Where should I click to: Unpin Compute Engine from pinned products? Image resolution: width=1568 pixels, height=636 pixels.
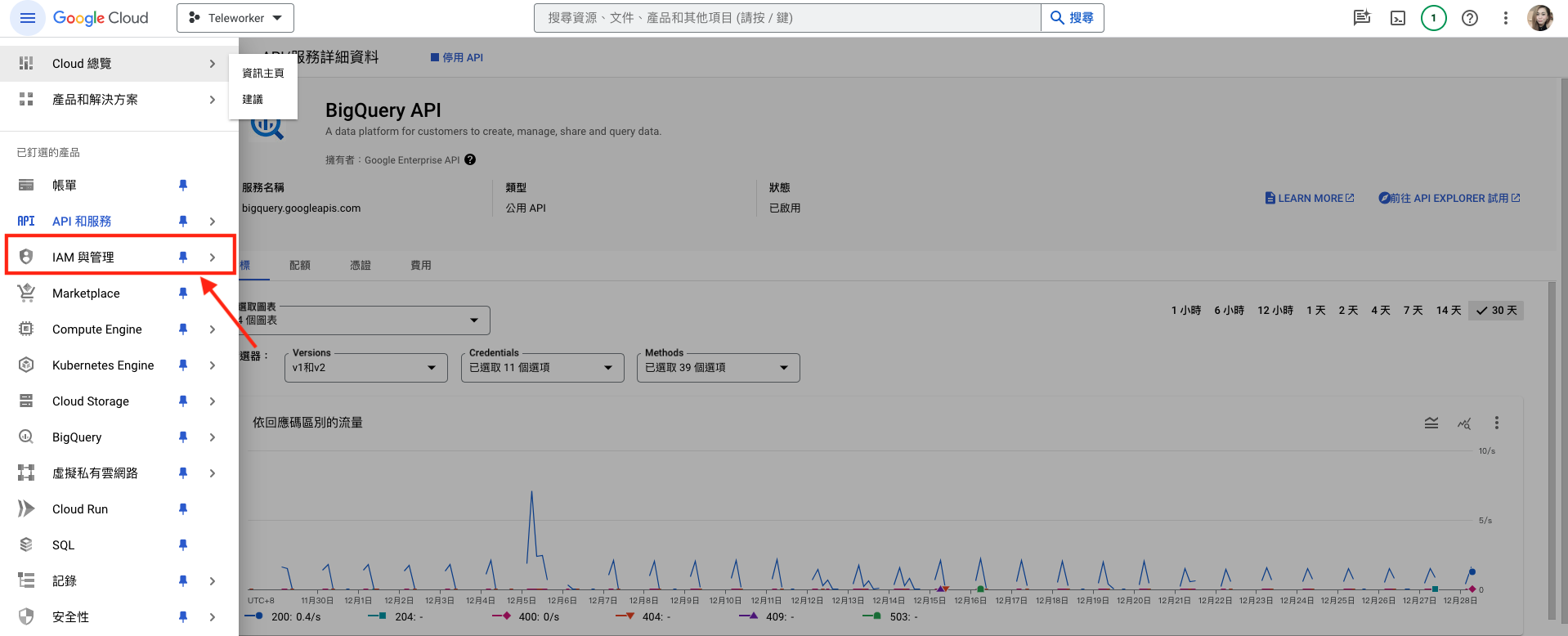pyautogui.click(x=183, y=329)
